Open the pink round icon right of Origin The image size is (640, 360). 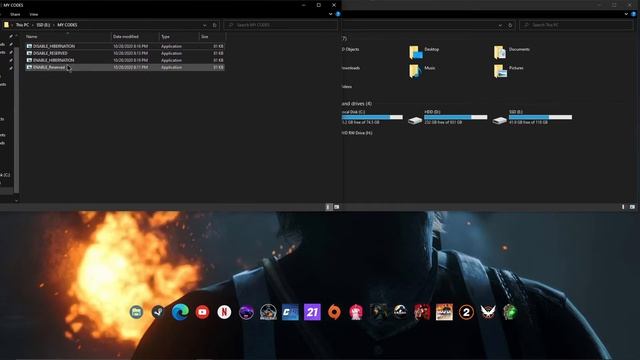click(356, 312)
